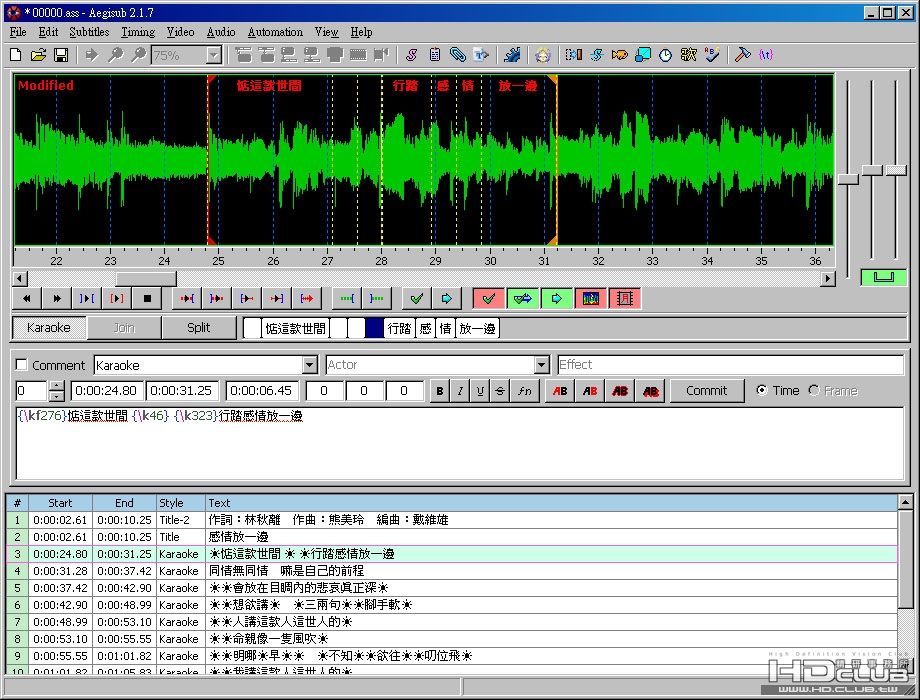Select the Frame radio button
Image resolution: width=920 pixels, height=700 pixels.
coord(814,390)
